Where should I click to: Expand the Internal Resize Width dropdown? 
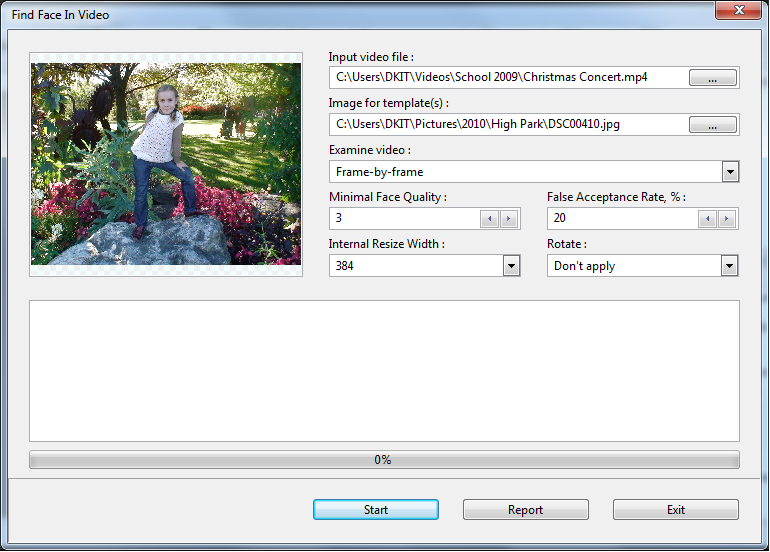(511, 266)
